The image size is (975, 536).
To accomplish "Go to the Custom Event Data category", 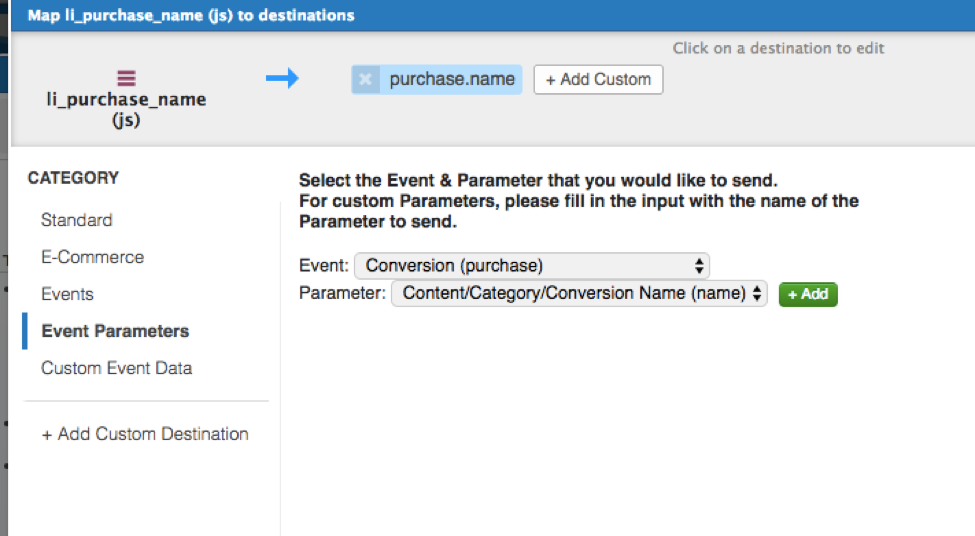I will 116,368.
